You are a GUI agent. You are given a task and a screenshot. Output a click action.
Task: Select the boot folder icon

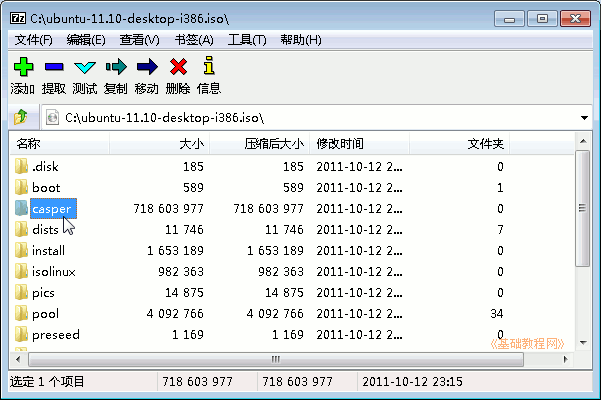pos(21,187)
